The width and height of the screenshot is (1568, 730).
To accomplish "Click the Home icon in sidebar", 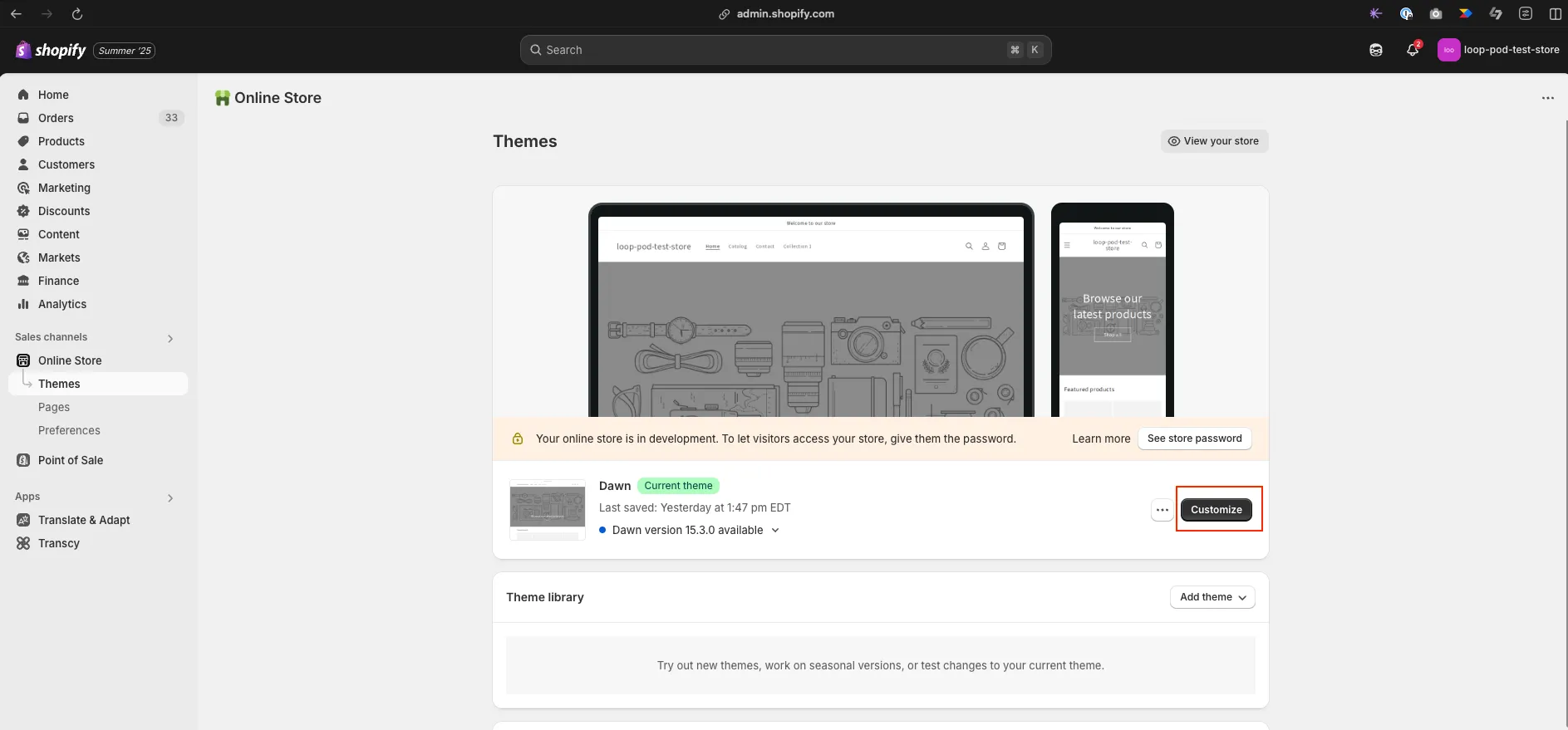I will 23,95.
